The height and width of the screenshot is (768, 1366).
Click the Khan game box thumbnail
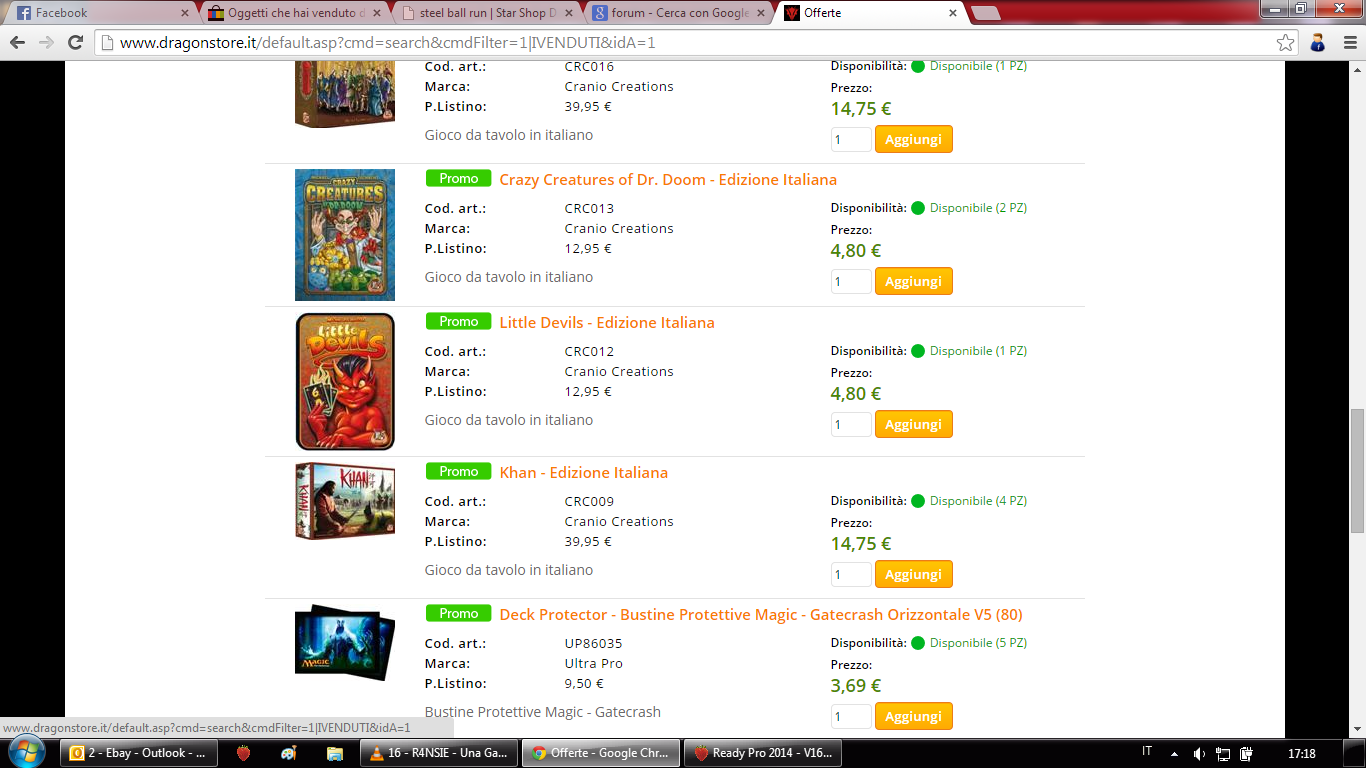point(345,501)
